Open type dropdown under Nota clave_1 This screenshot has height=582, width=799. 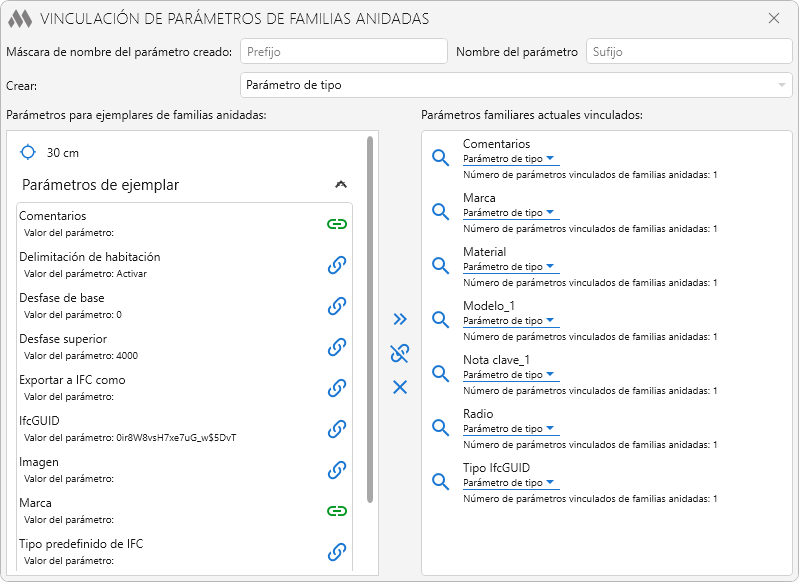click(511, 375)
